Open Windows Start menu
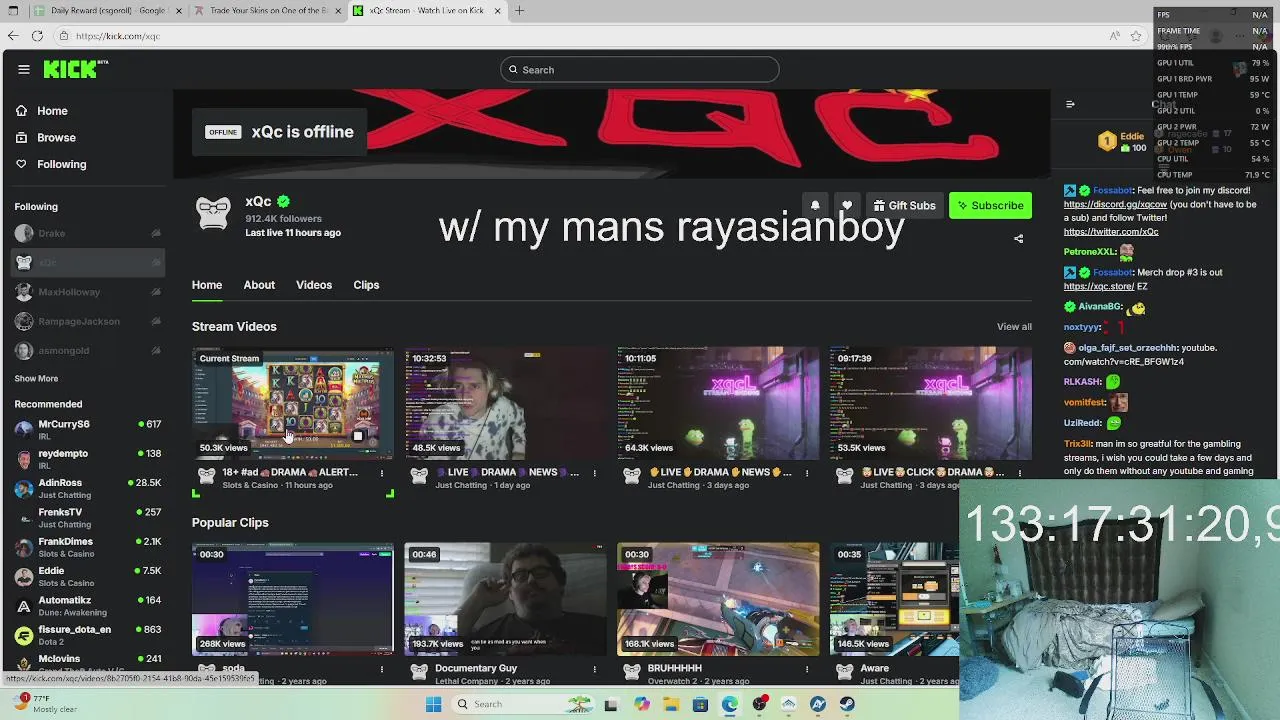1280x720 pixels. (433, 704)
